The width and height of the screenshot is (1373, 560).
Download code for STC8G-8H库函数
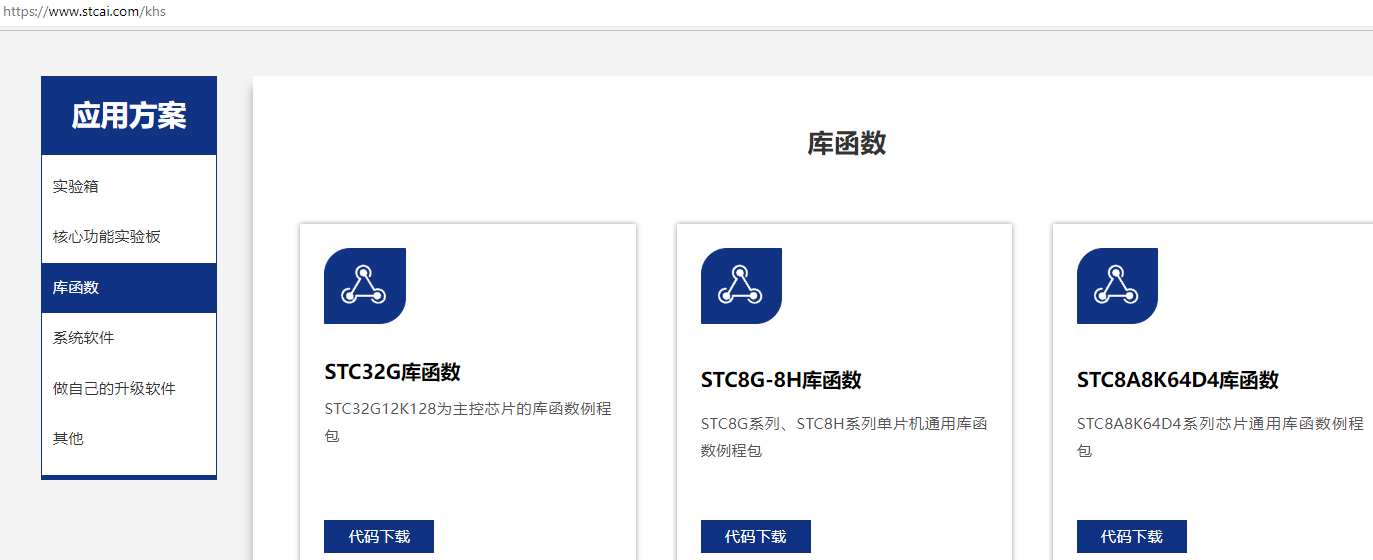pos(756,536)
